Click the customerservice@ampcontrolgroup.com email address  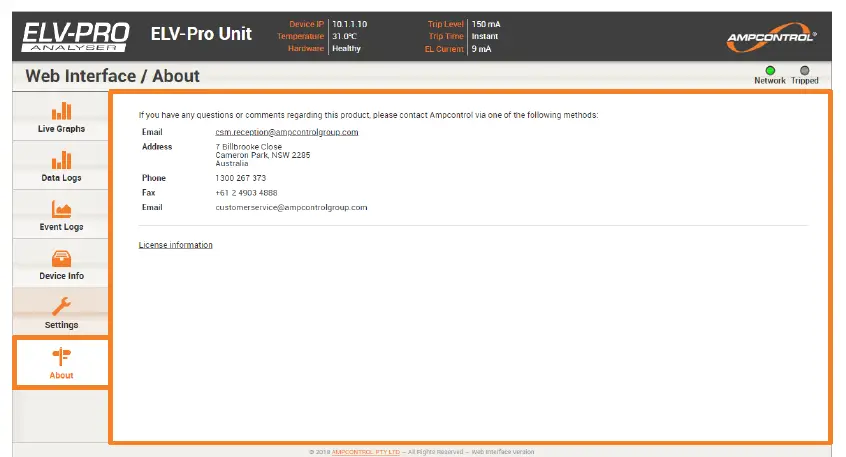(x=291, y=207)
